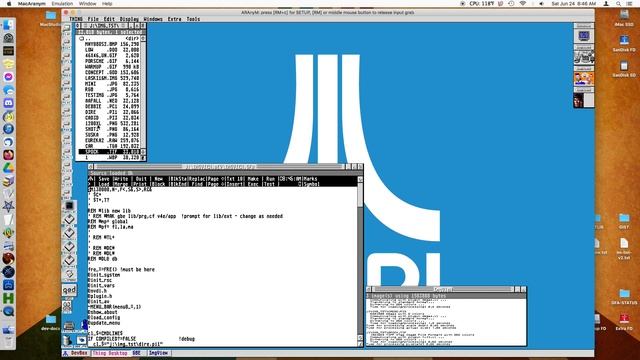Open the THING menu
640x360 pixels.
tap(76, 19)
